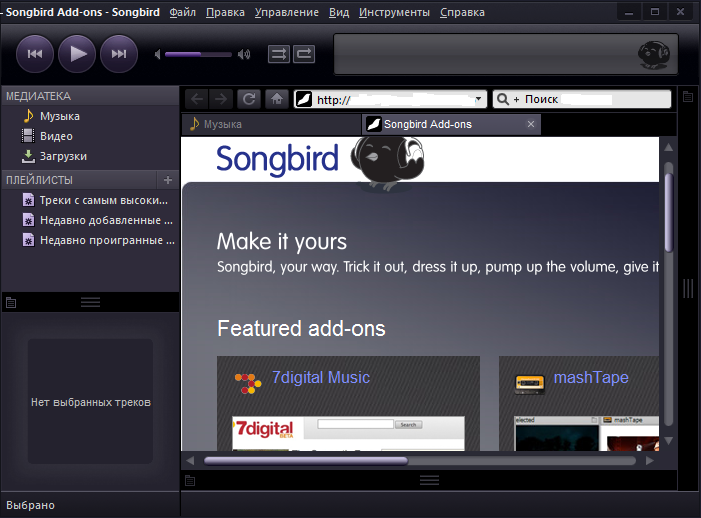Click the vertical scrollbar down arrow
This screenshot has height=518, width=701.
click(x=668, y=441)
